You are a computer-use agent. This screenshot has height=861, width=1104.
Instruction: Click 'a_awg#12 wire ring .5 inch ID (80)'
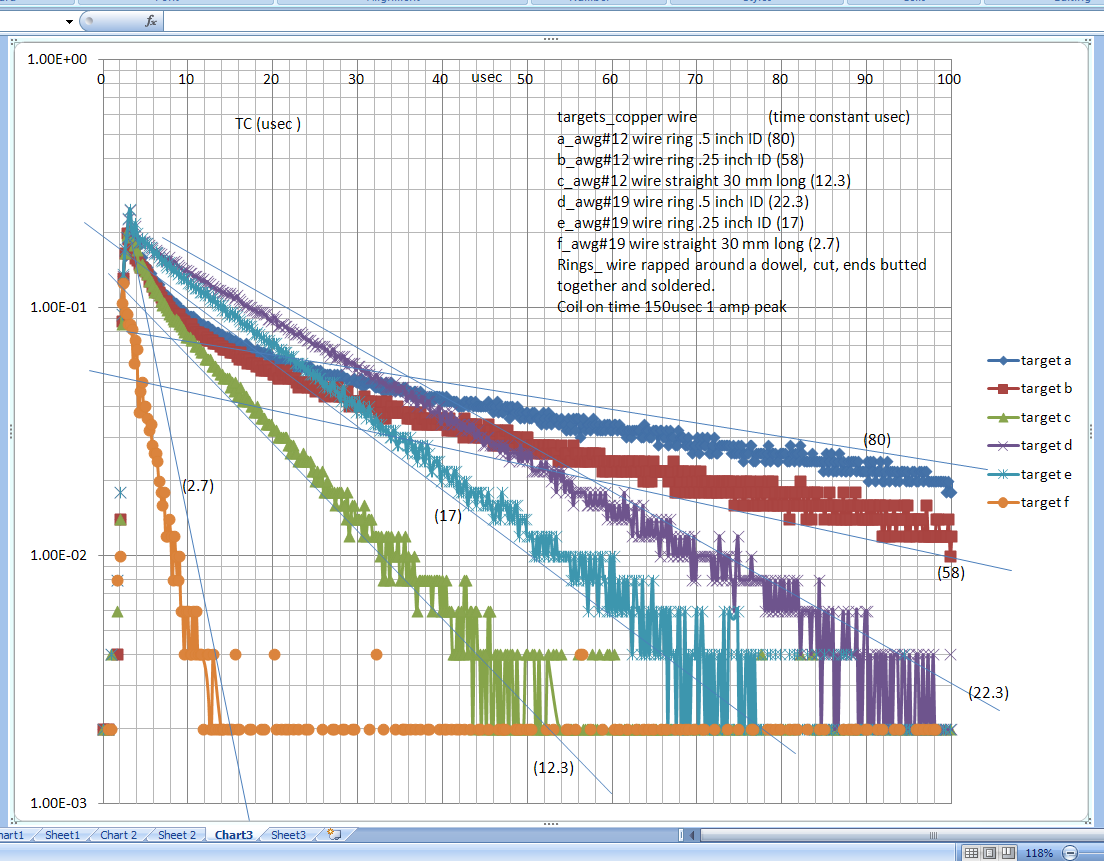click(x=676, y=139)
